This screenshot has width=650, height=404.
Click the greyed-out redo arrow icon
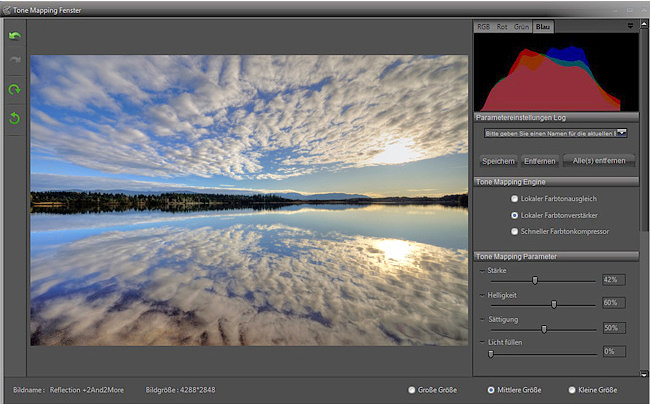14,62
